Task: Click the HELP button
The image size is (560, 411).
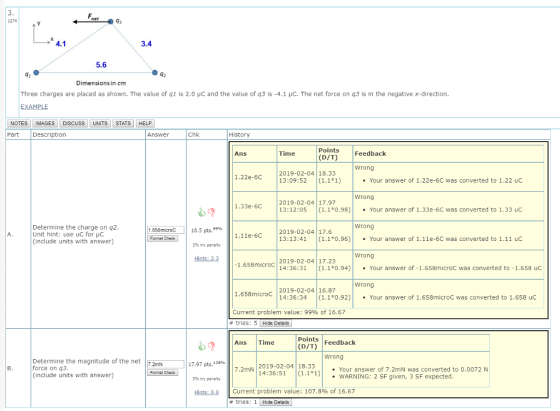Action: pos(145,123)
